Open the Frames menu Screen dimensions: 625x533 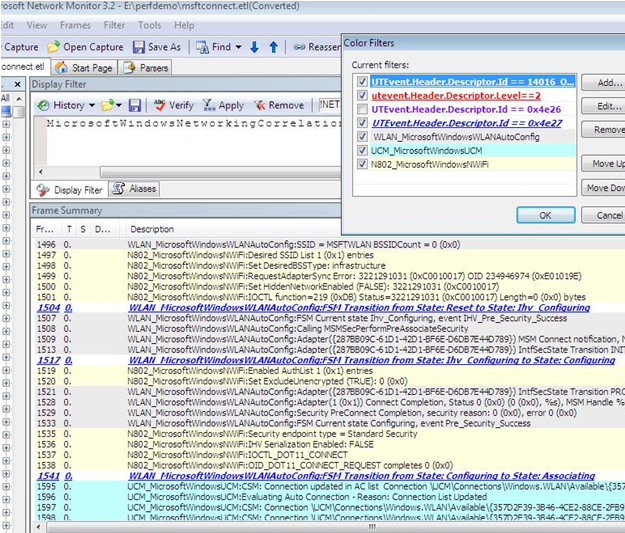click(x=75, y=25)
